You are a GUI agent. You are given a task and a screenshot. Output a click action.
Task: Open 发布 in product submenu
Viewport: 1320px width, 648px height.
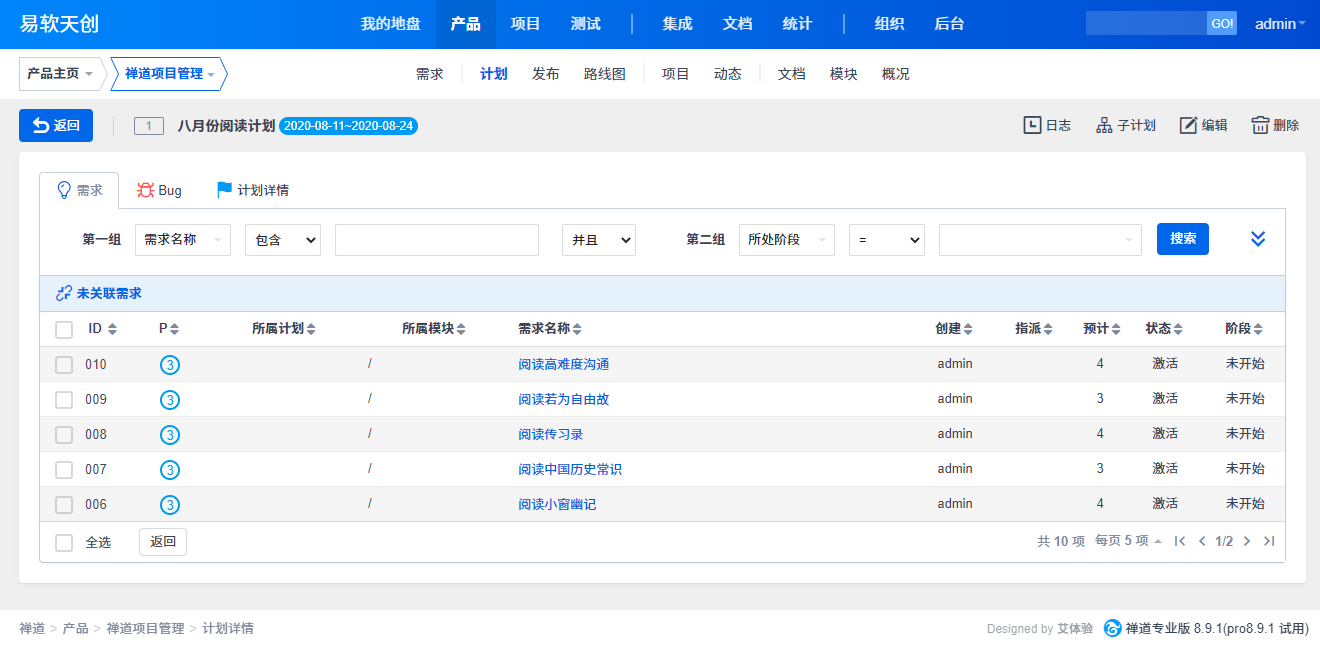pos(546,74)
